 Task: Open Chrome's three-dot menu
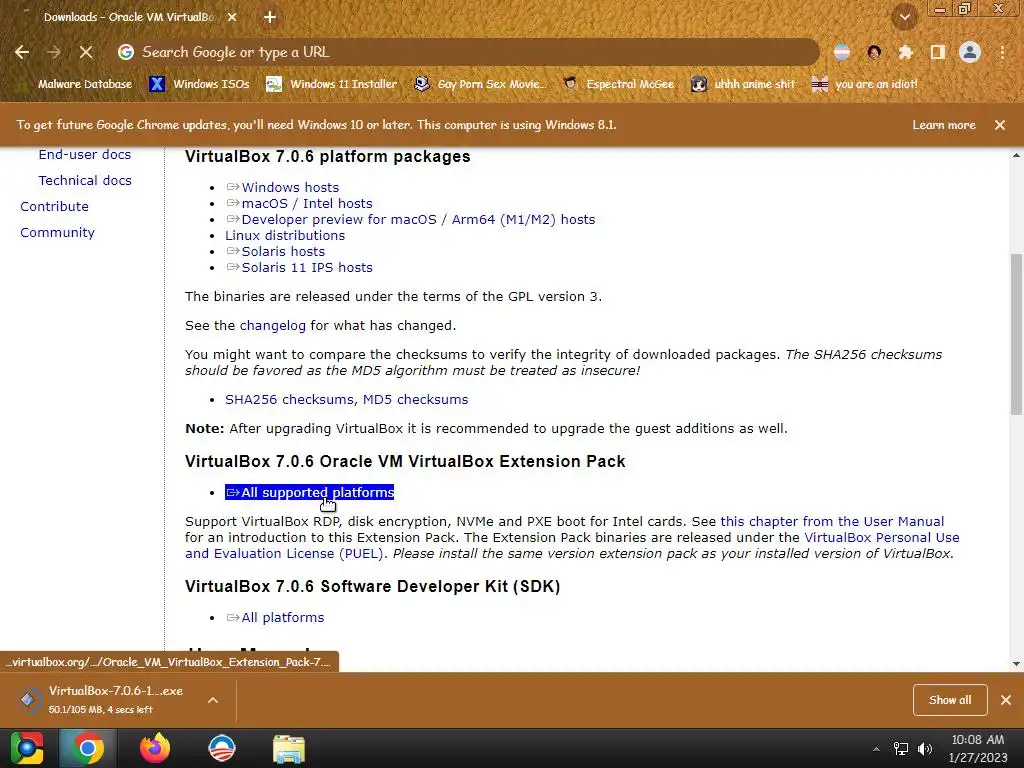click(x=1002, y=52)
